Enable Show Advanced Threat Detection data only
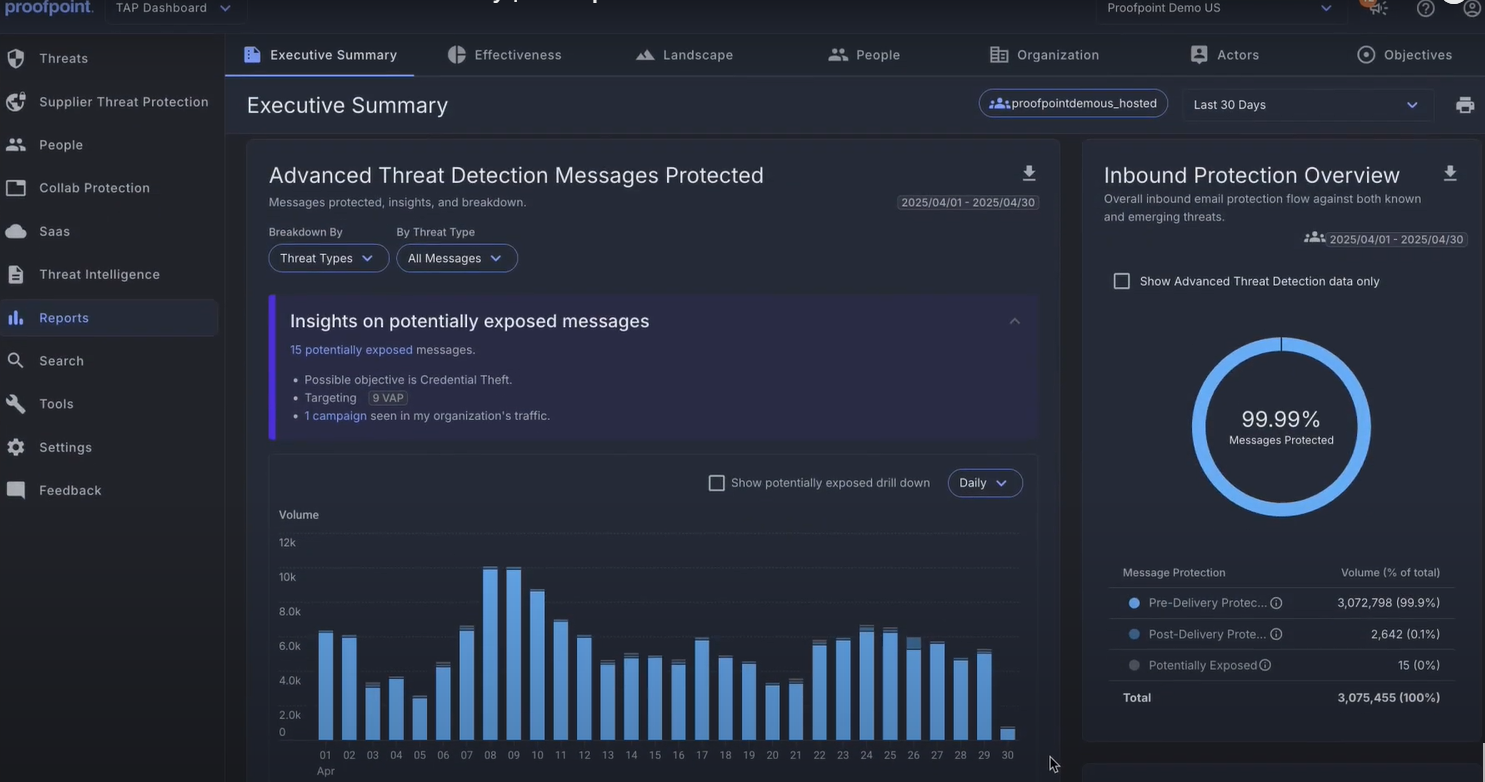This screenshot has height=782, width=1485. tap(1121, 280)
